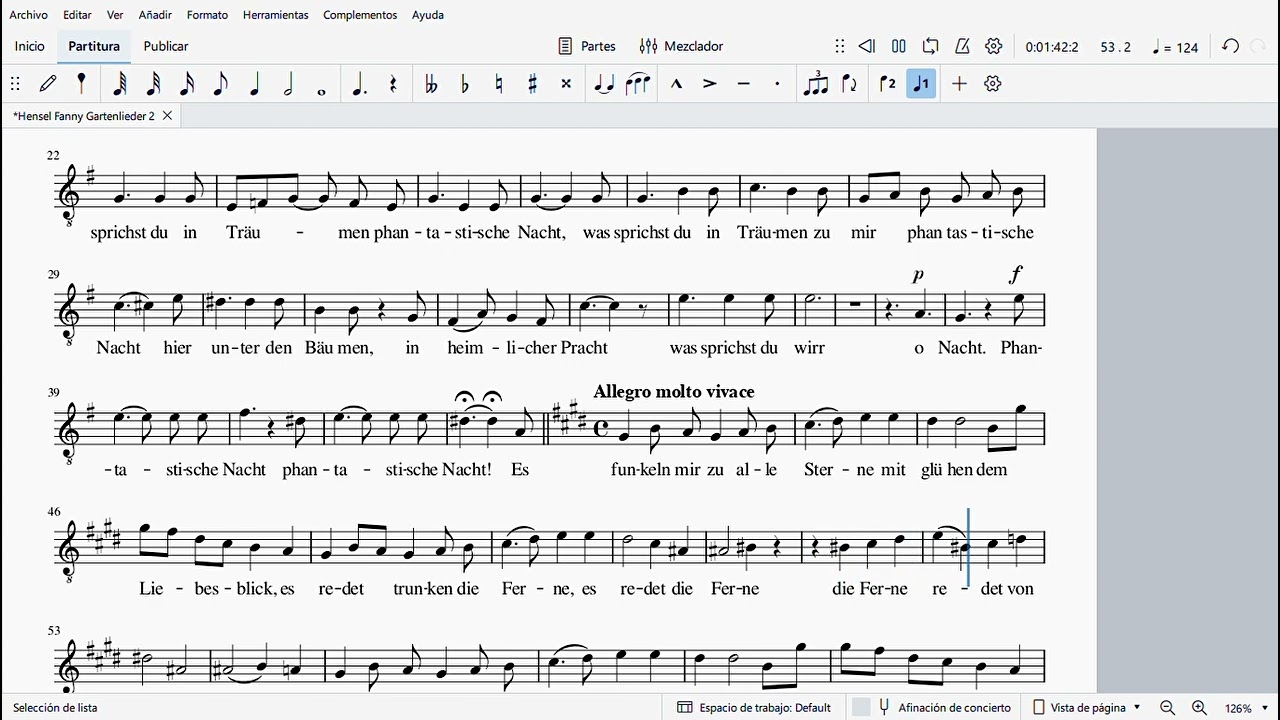Select the 16th note duration
The image size is (1280, 720).
[187, 84]
